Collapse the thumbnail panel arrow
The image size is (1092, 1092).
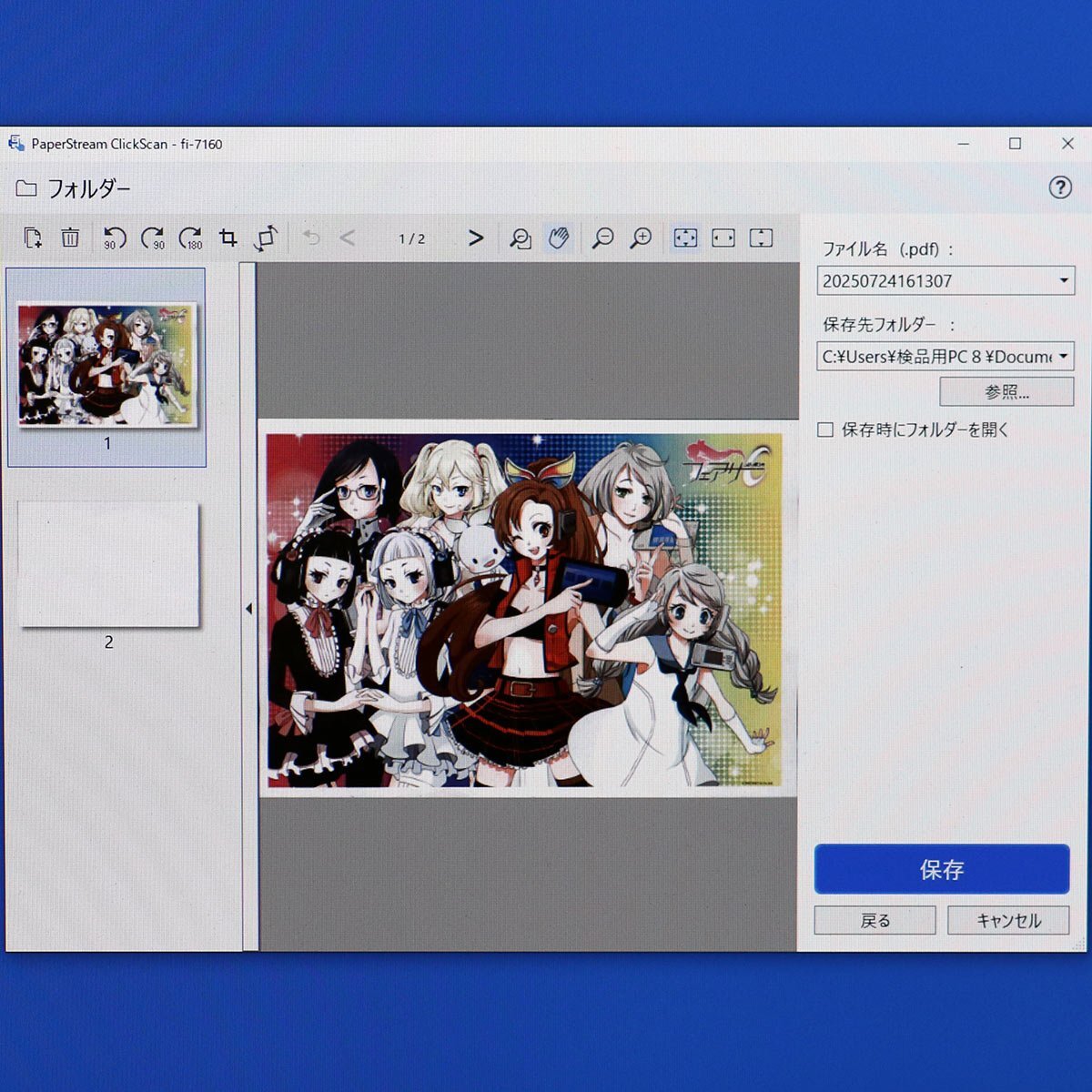point(248,609)
